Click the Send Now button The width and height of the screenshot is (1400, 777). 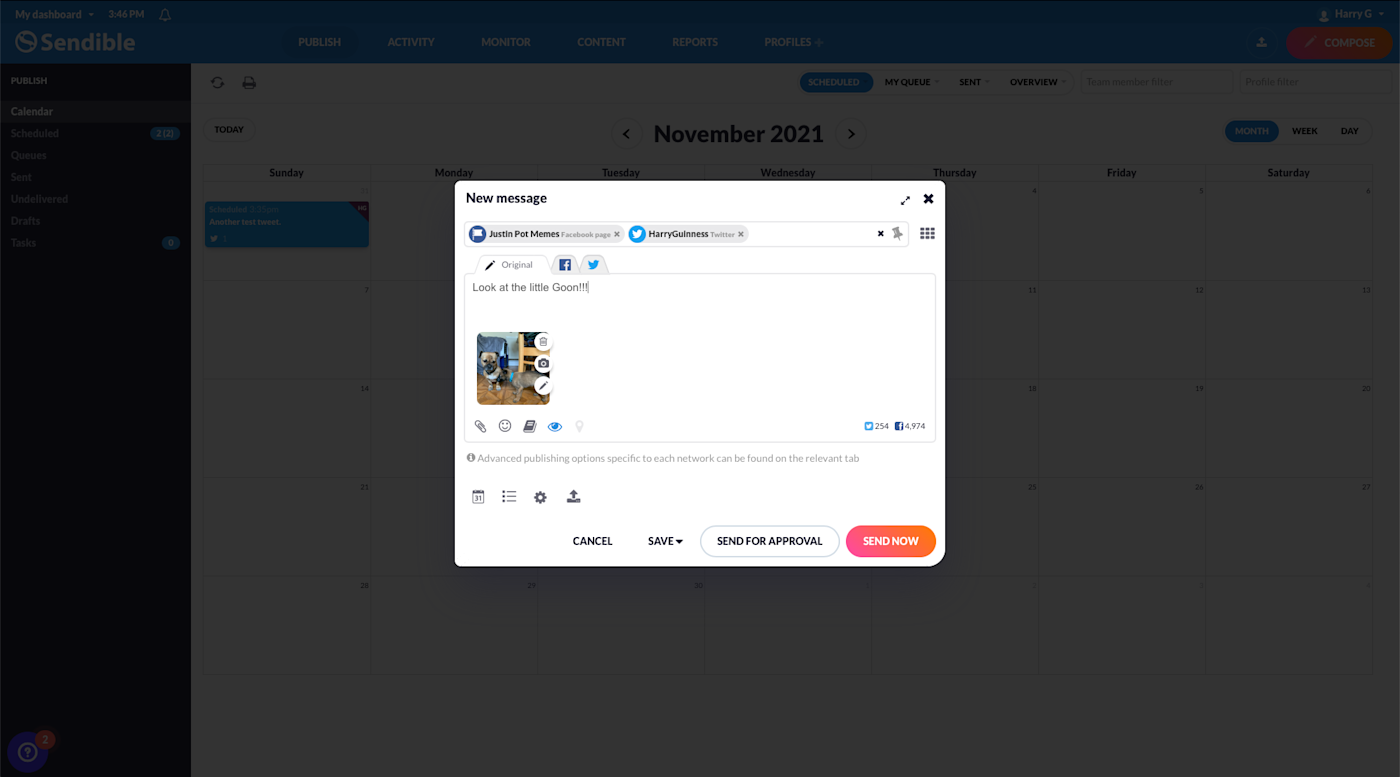point(890,541)
